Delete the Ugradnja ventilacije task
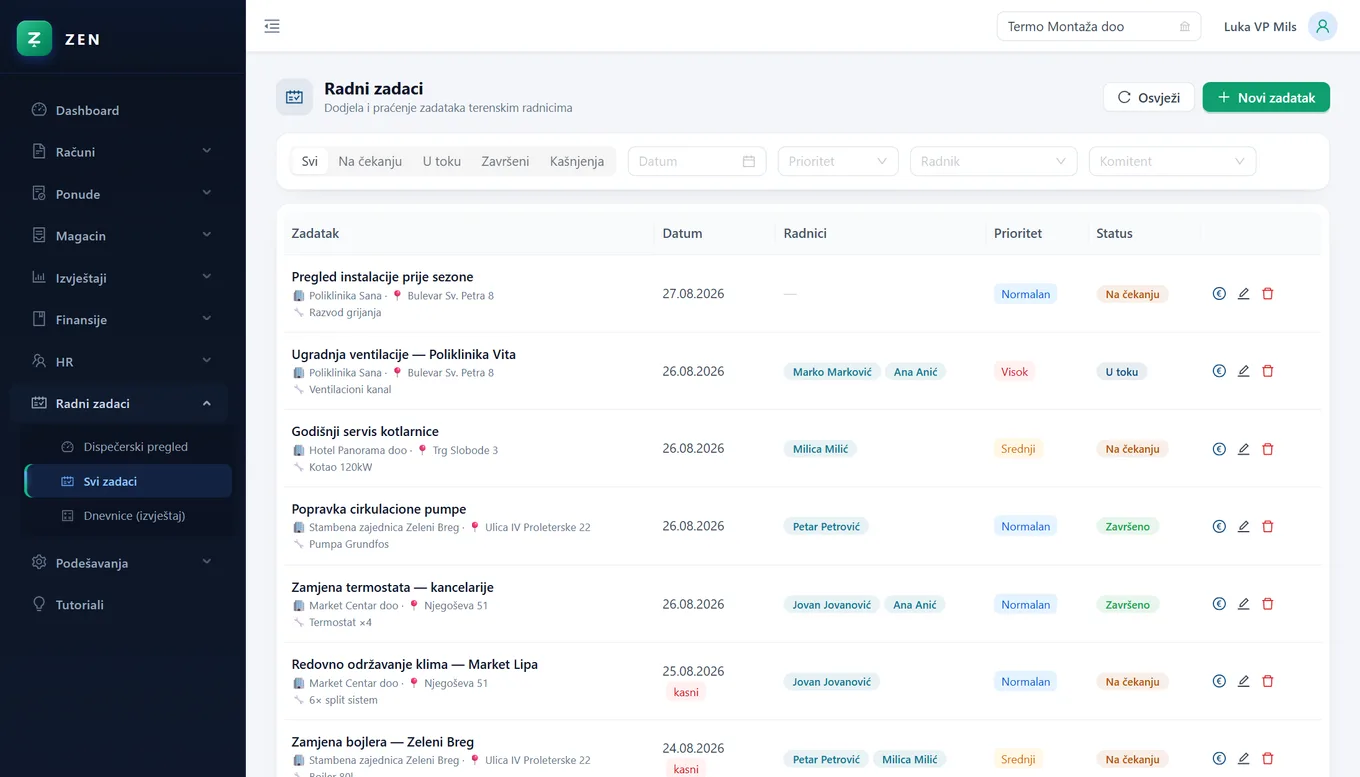 coord(1268,371)
